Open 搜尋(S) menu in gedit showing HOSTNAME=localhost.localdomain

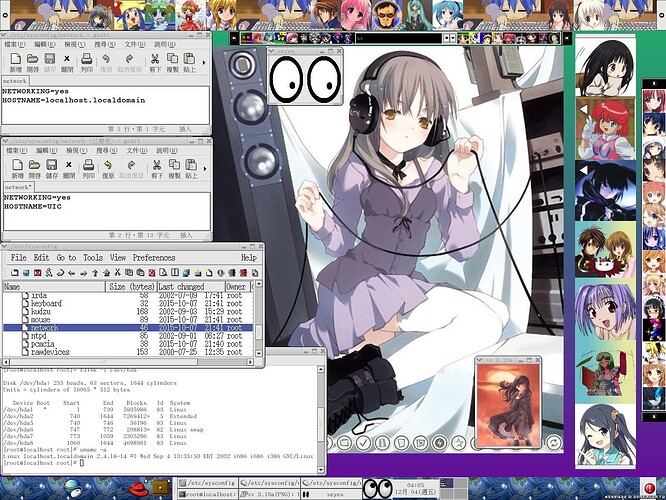(105, 44)
